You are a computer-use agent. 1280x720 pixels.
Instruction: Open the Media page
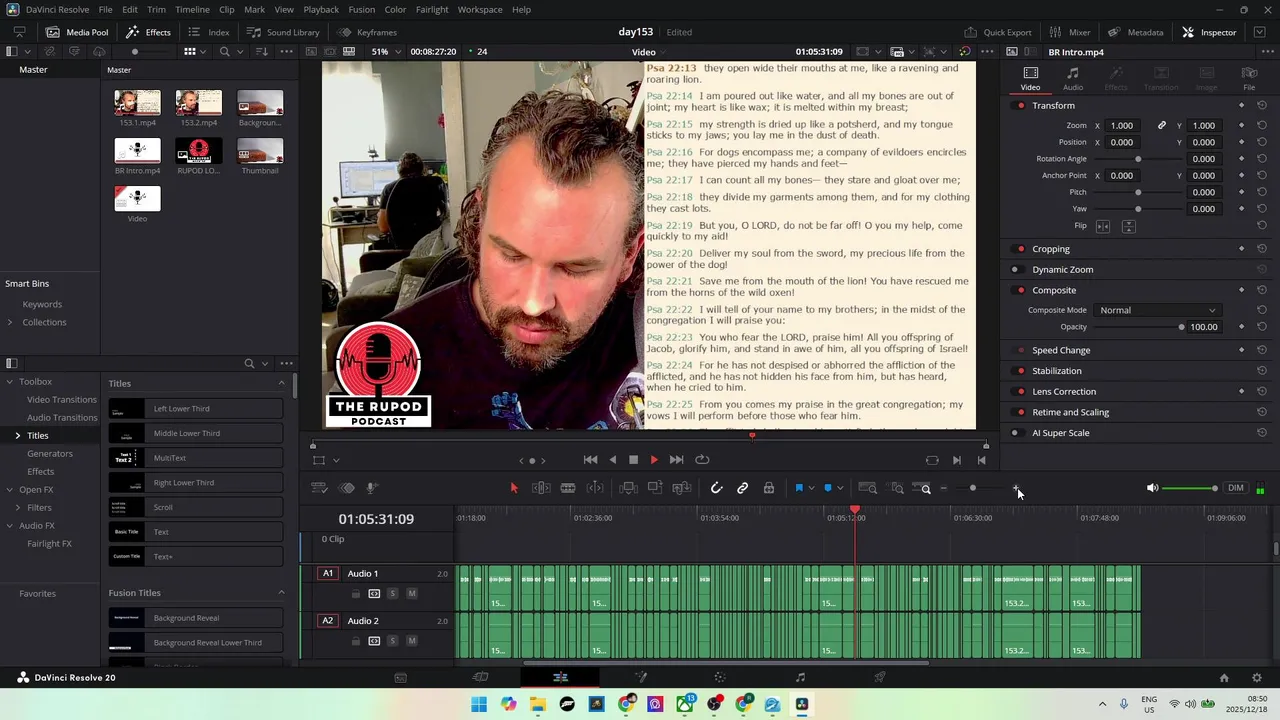pos(400,677)
